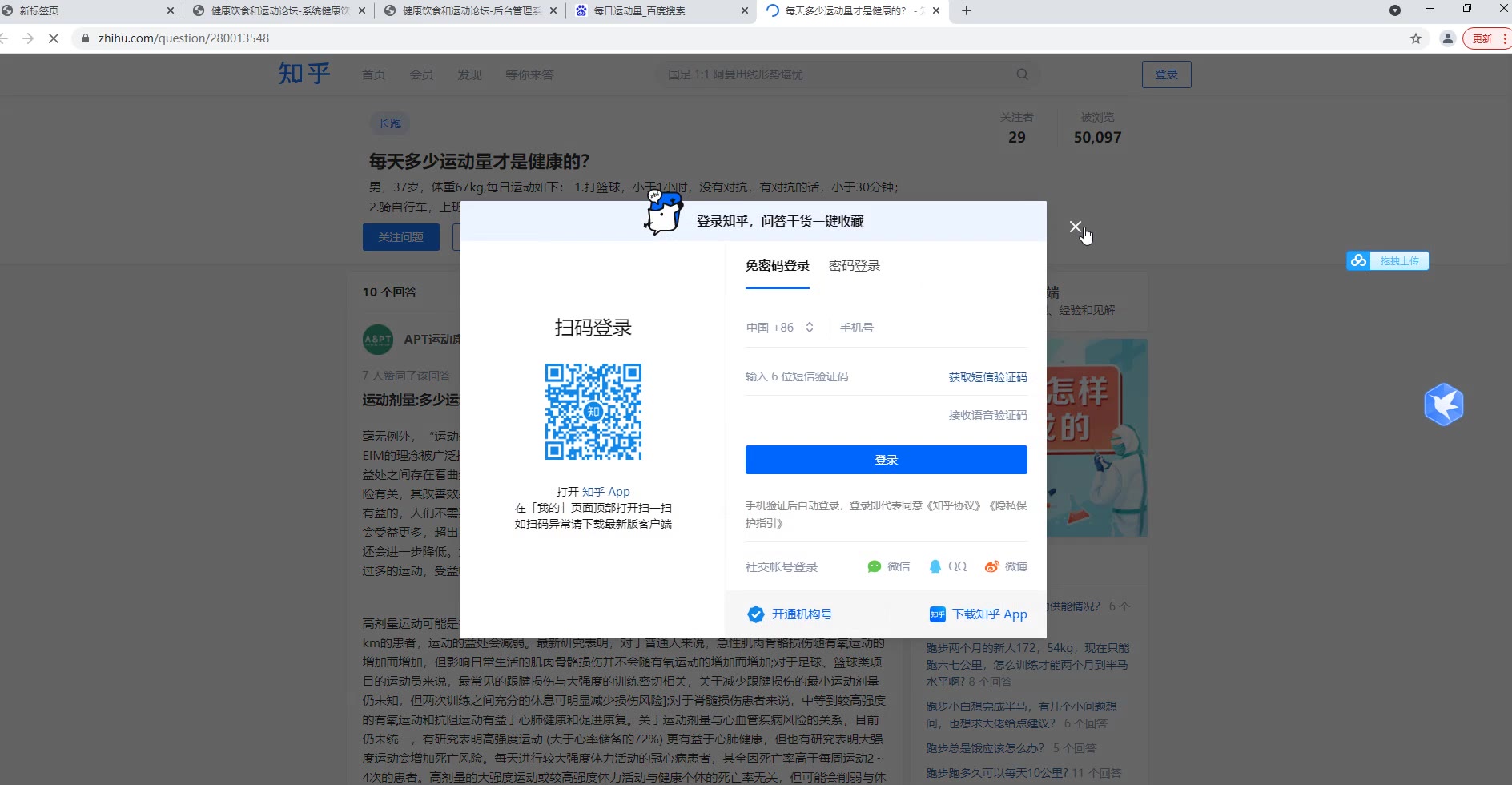
Task: Click the ad image in right sidebar
Action: tap(1097, 437)
